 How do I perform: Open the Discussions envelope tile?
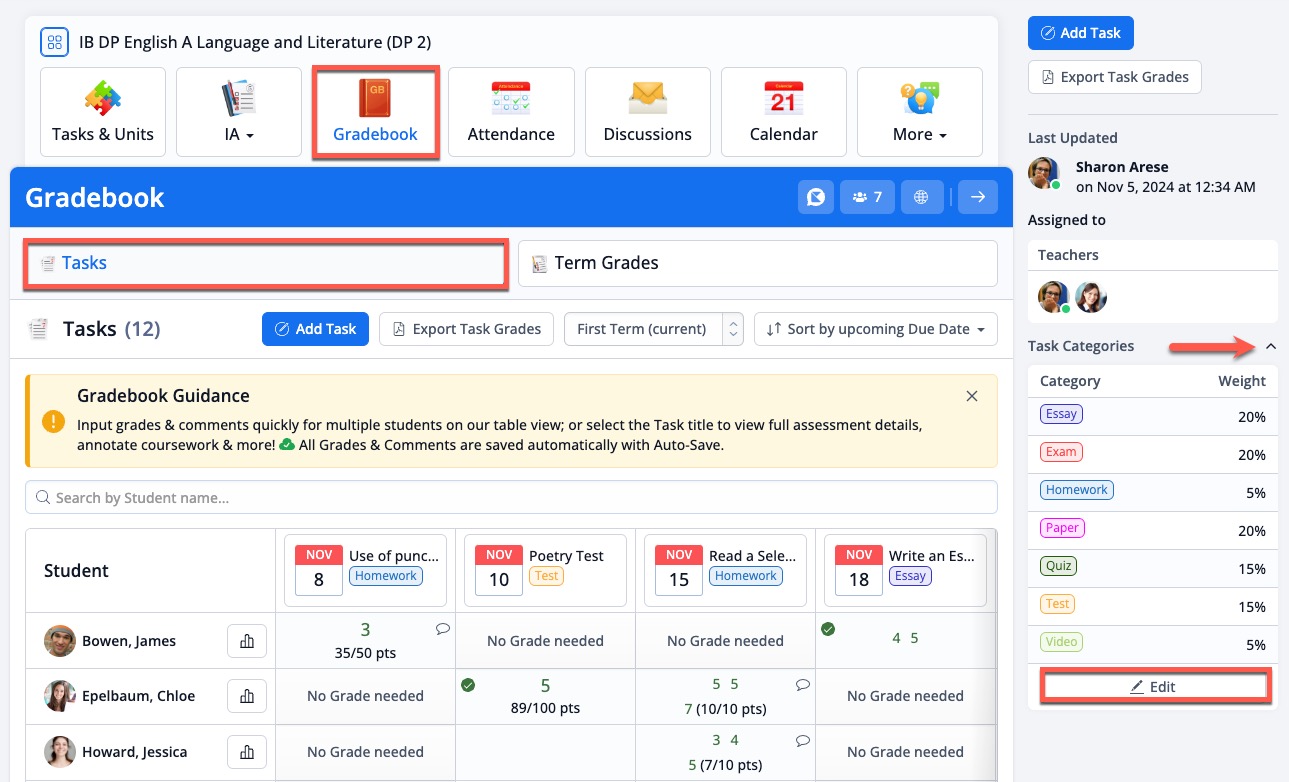click(647, 112)
